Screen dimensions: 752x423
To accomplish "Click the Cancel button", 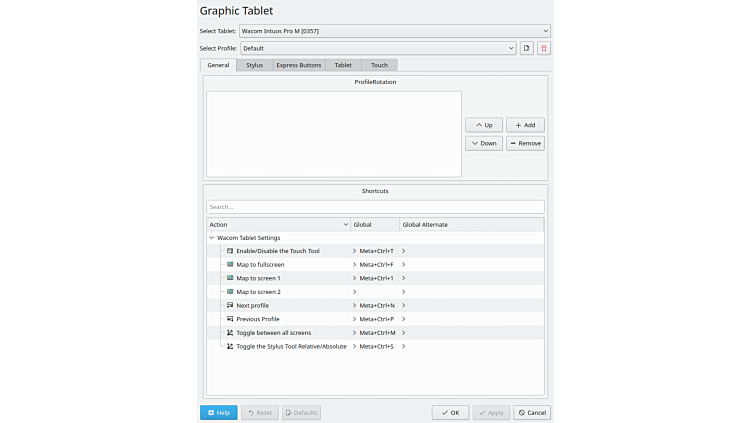I will tap(532, 412).
